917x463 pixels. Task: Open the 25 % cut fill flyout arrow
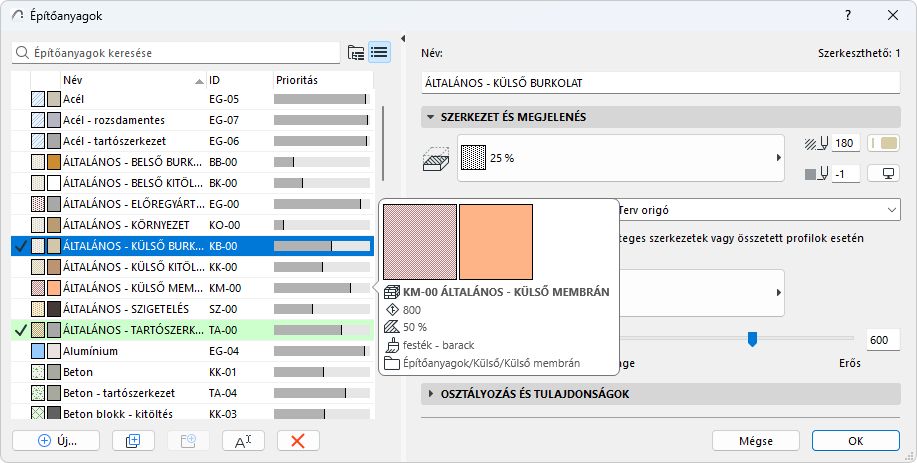(778, 158)
